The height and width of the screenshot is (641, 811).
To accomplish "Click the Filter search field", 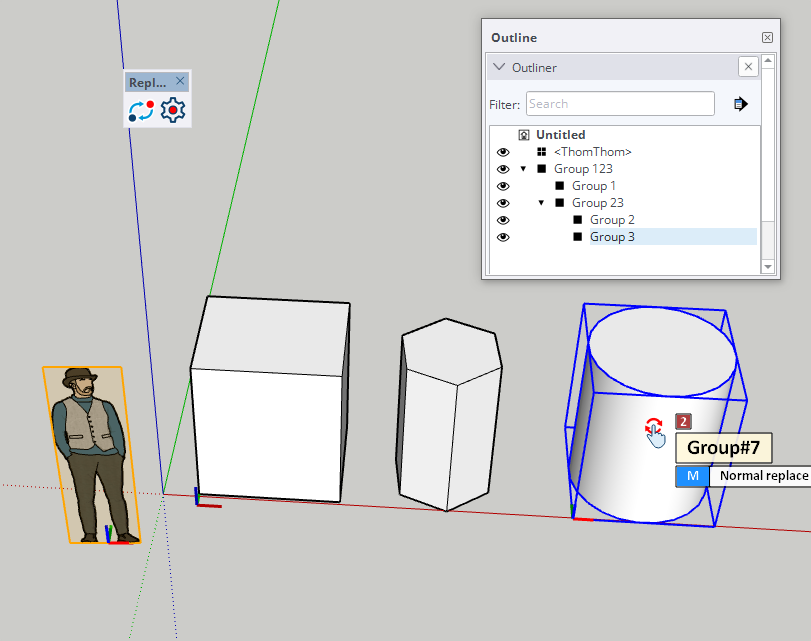I will click(x=619, y=104).
